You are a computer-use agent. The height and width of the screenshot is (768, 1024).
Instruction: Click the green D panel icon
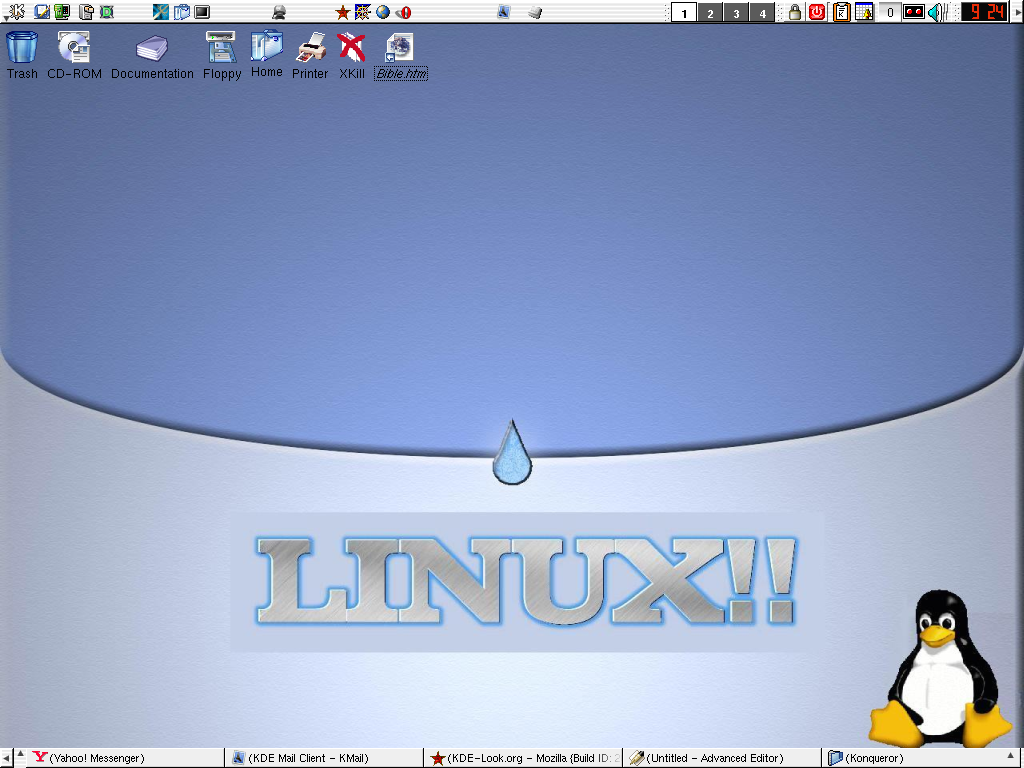tap(106, 11)
